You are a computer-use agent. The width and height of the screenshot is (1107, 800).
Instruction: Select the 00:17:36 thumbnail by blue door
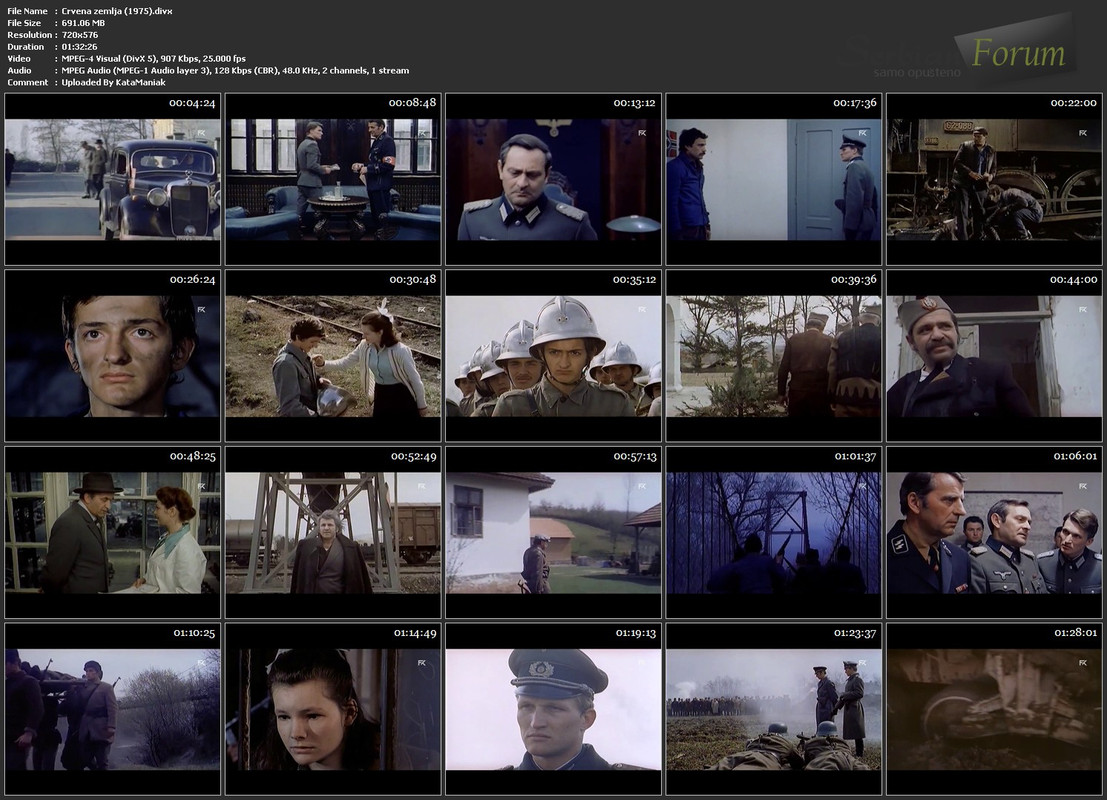pos(774,179)
